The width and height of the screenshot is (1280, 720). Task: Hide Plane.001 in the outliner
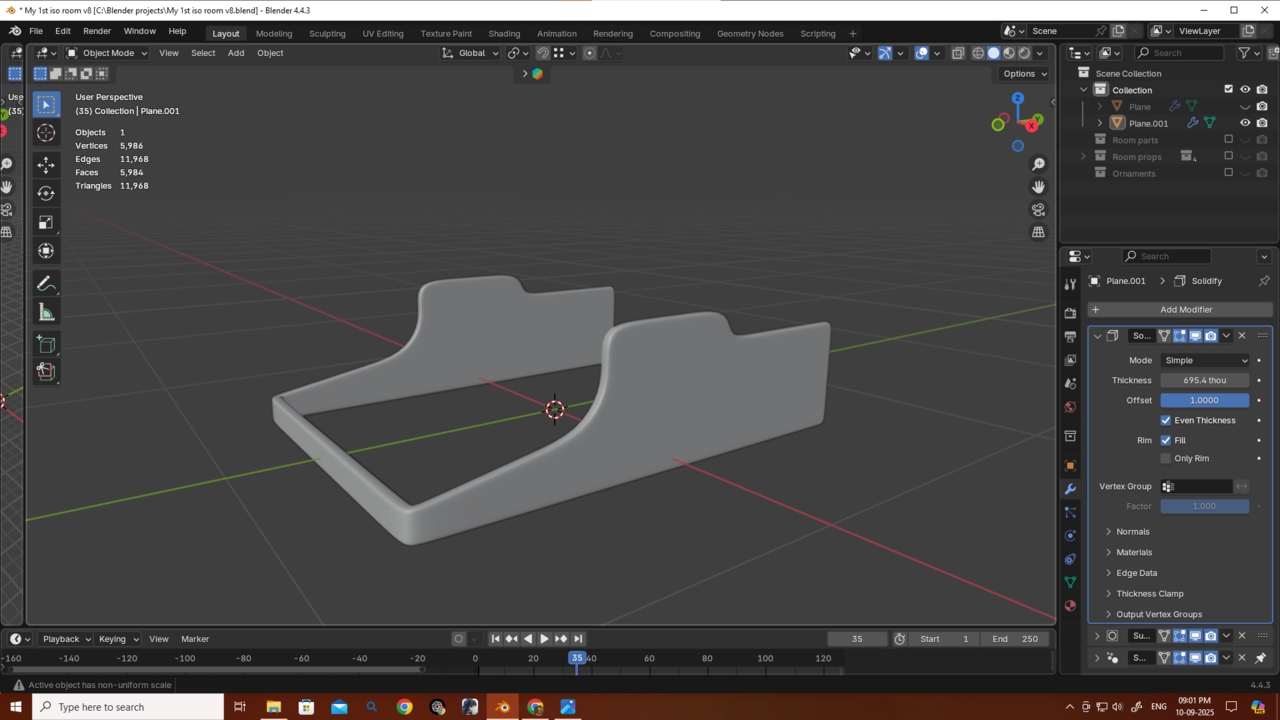(x=1245, y=123)
